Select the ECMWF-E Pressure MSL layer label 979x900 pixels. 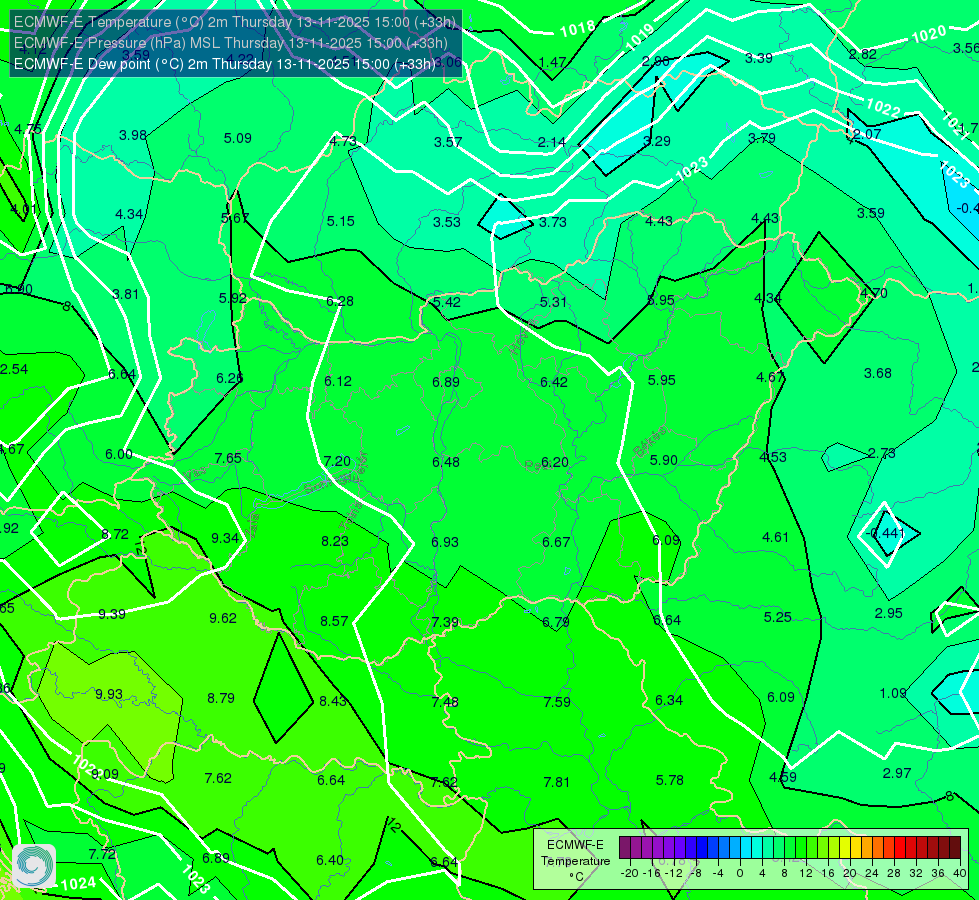(230, 43)
